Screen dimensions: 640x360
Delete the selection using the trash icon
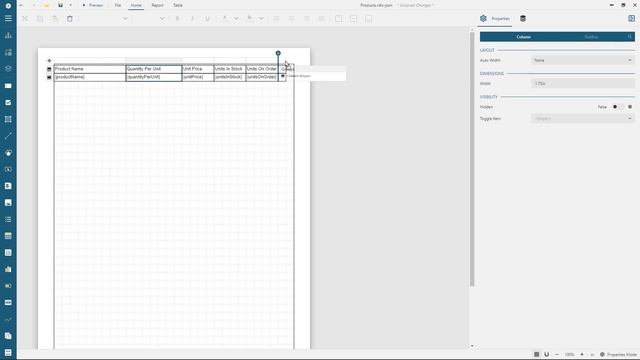coord(70,19)
